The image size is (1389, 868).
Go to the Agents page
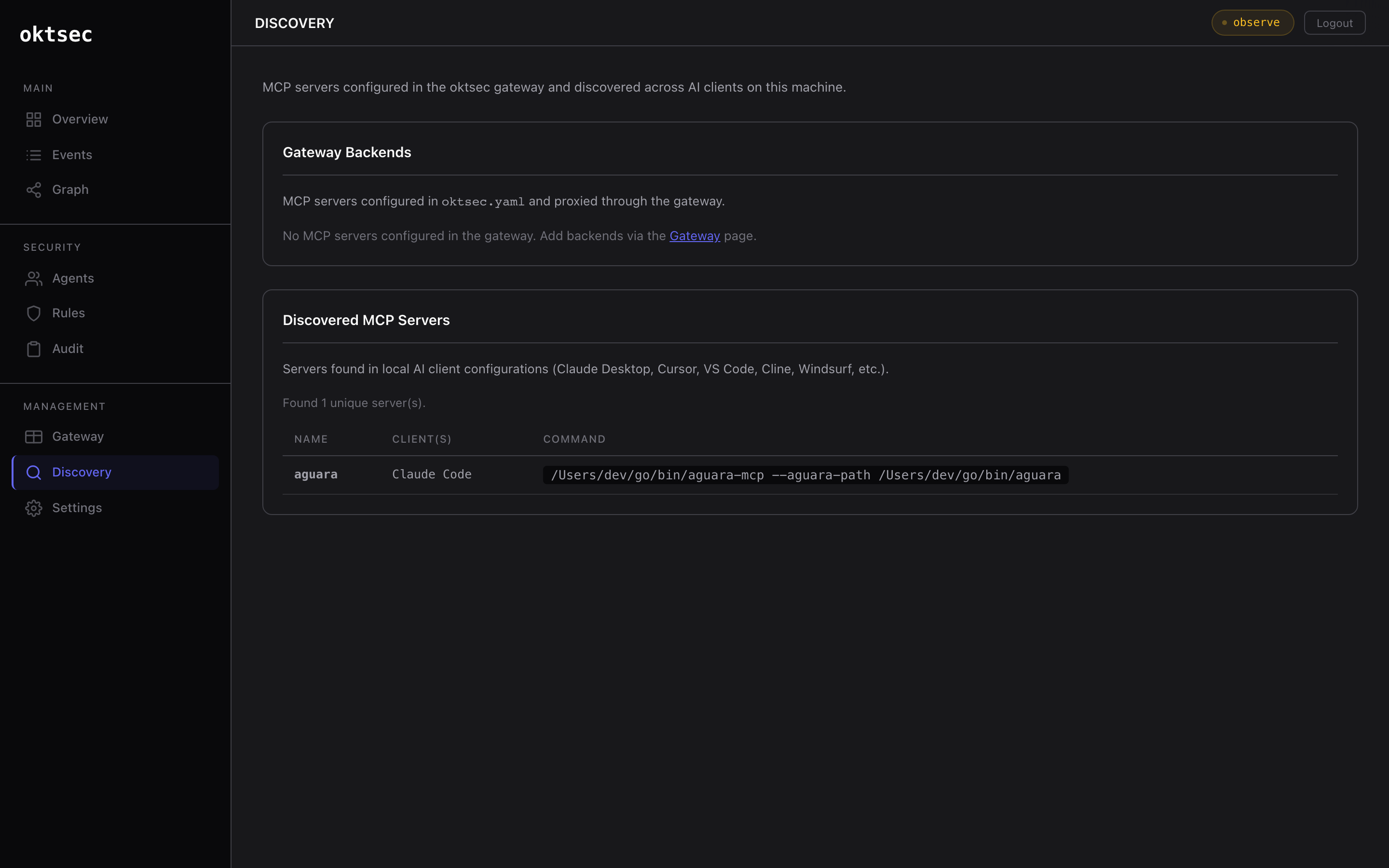coord(73,278)
